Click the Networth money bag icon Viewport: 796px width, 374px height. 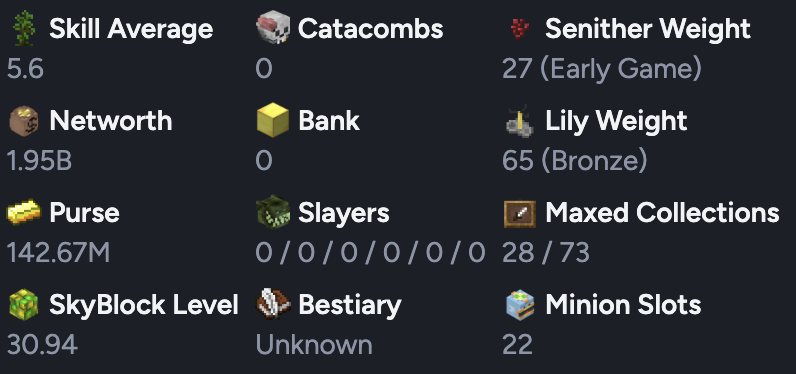pyautogui.click(x=23, y=121)
